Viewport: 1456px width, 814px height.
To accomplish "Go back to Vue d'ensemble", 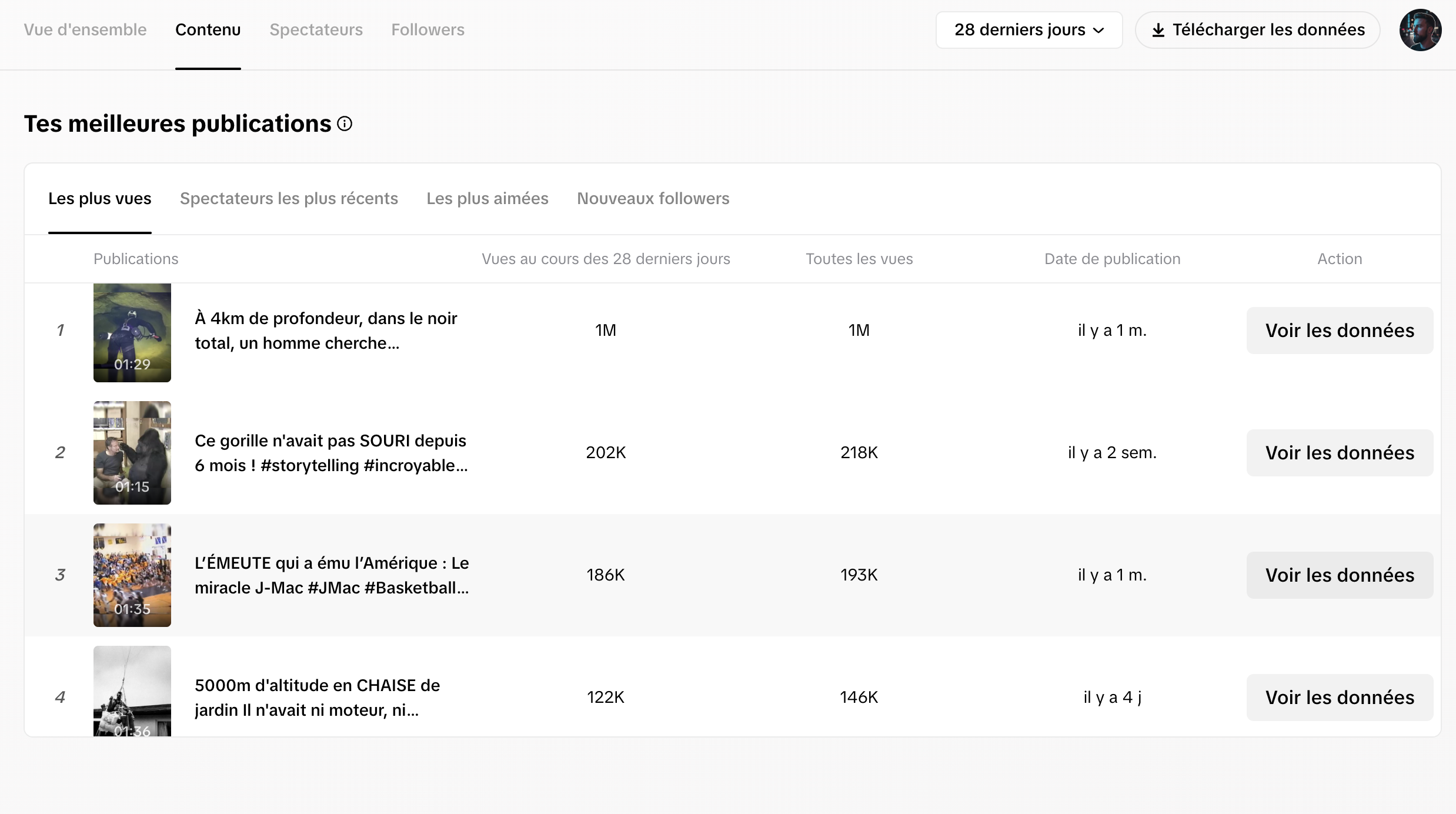I will pyautogui.click(x=85, y=29).
